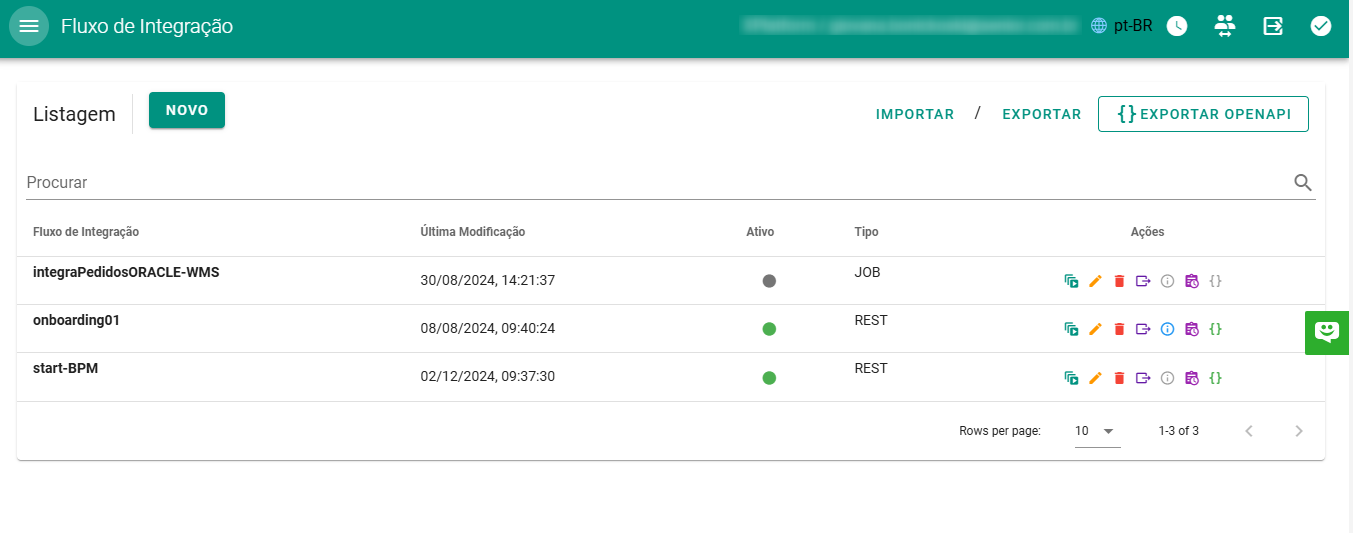Select start-BPM flow name

pos(65,368)
